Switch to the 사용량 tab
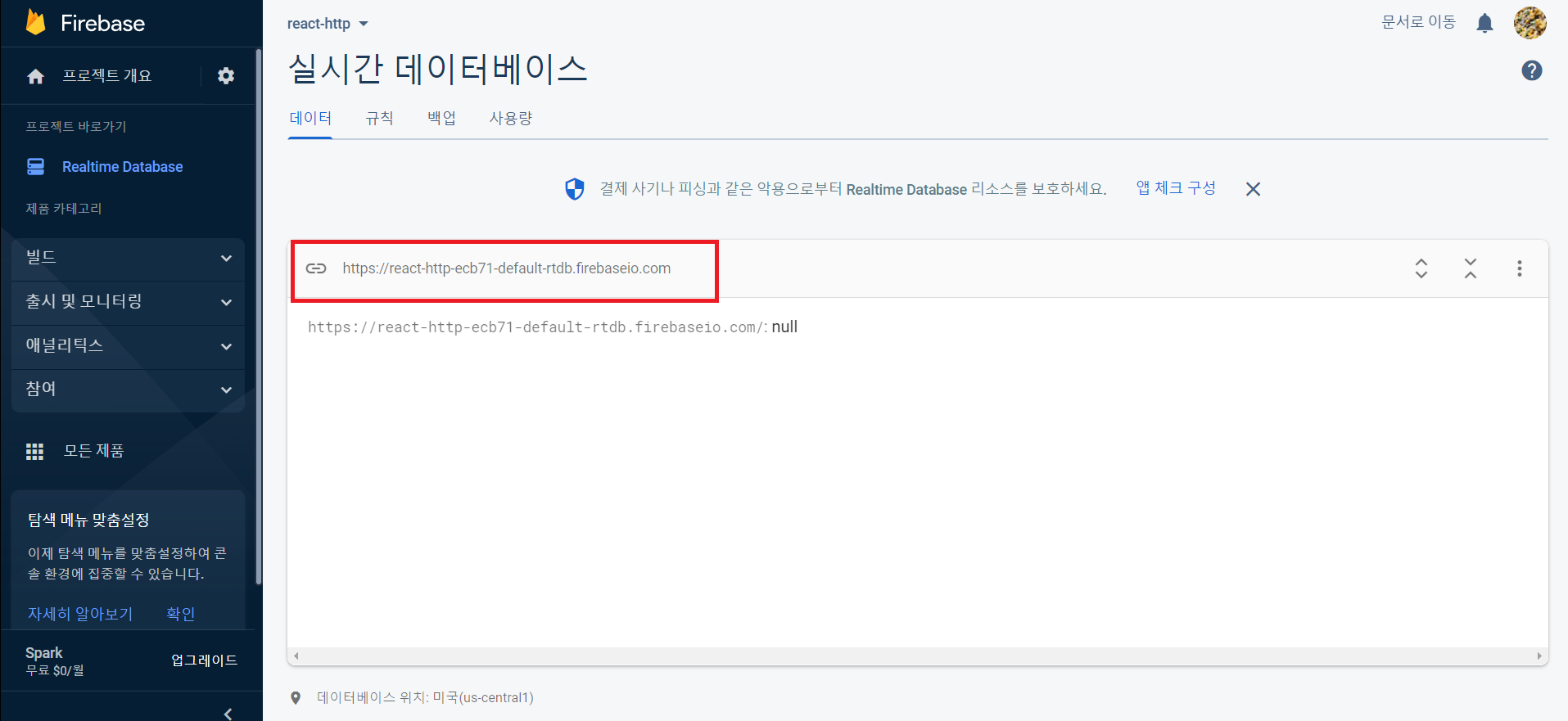1568x721 pixels. (511, 119)
